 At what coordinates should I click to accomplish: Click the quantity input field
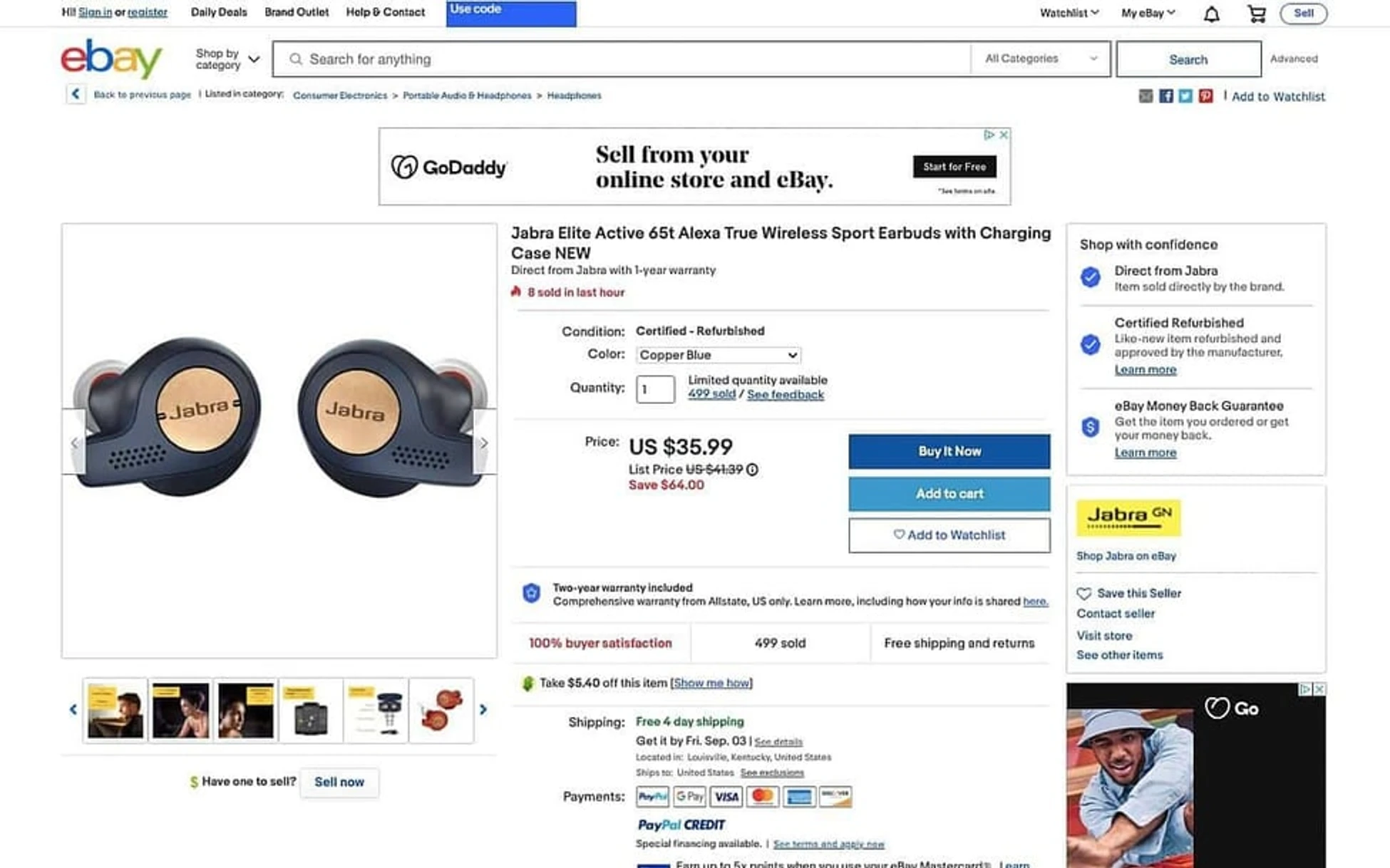tap(655, 389)
